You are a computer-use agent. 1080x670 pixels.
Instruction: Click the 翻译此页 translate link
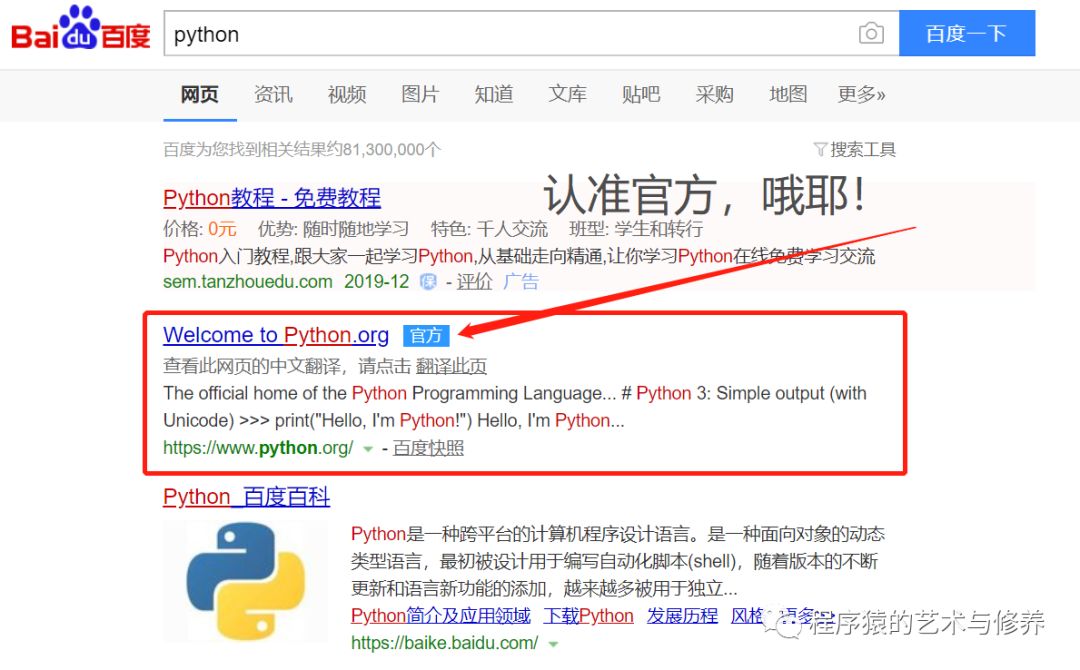pyautogui.click(x=451, y=366)
